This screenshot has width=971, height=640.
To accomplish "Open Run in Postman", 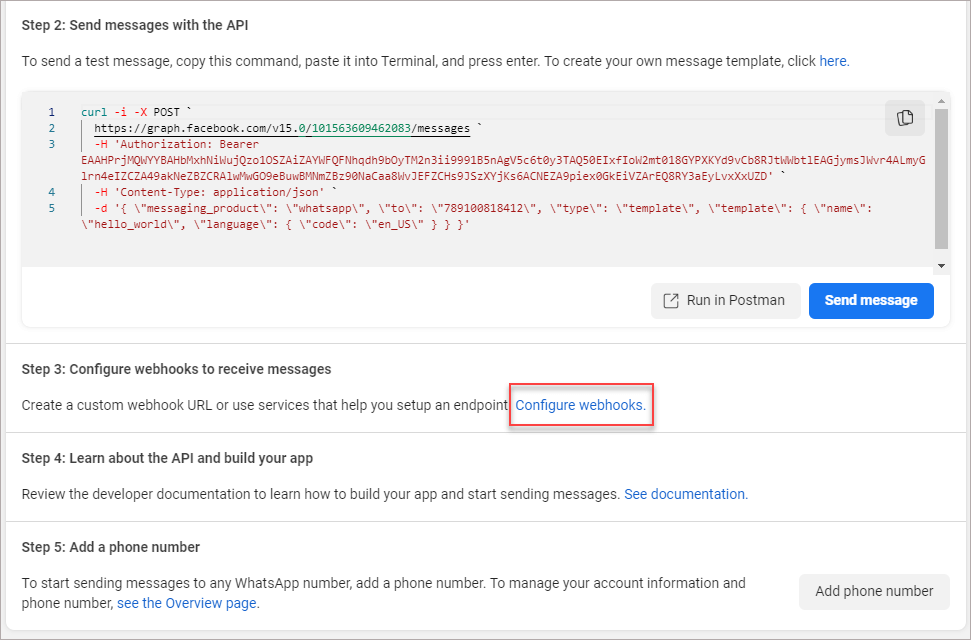I will pos(725,300).
